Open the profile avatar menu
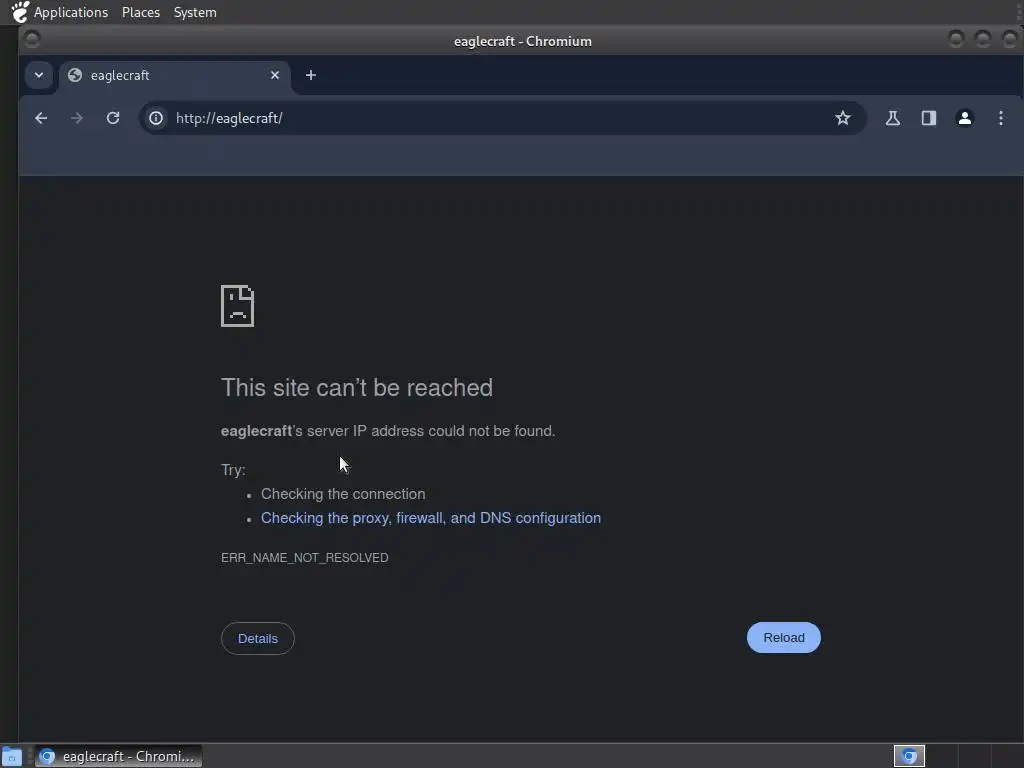Image resolution: width=1024 pixels, height=768 pixels. 965,118
